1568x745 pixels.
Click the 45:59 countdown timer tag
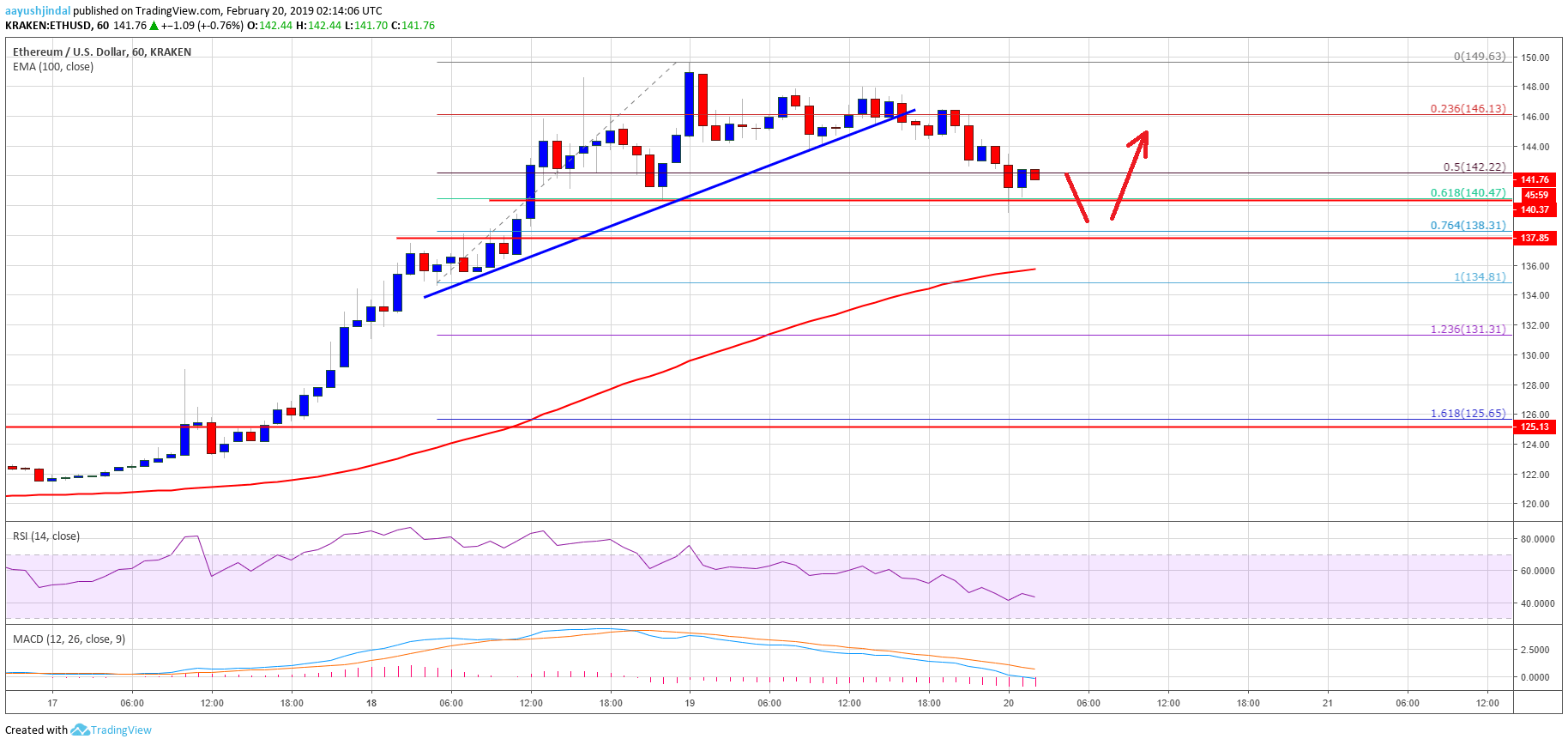point(1536,195)
